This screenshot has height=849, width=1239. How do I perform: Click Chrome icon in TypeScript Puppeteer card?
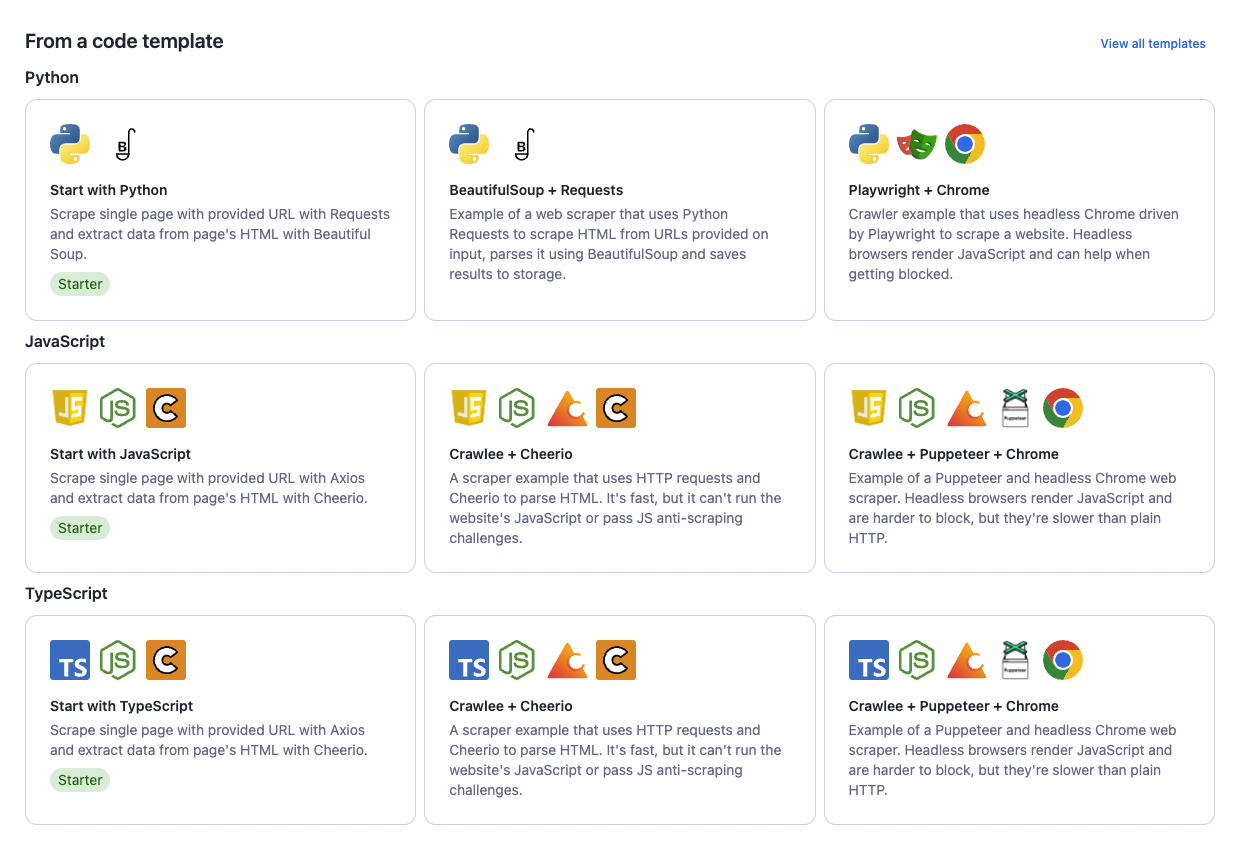1062,660
